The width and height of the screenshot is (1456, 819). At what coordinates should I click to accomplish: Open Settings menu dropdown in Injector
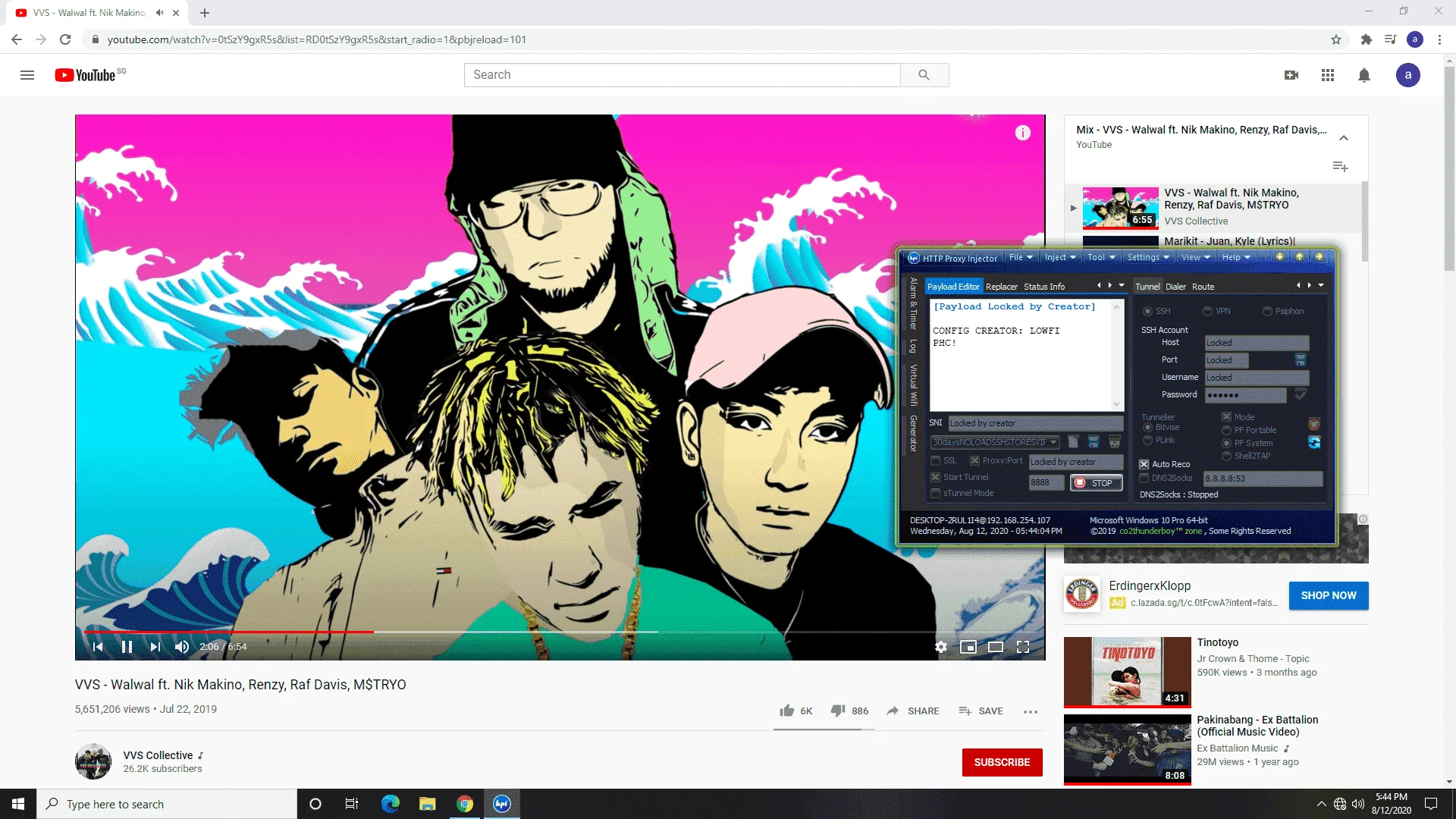[1148, 258]
